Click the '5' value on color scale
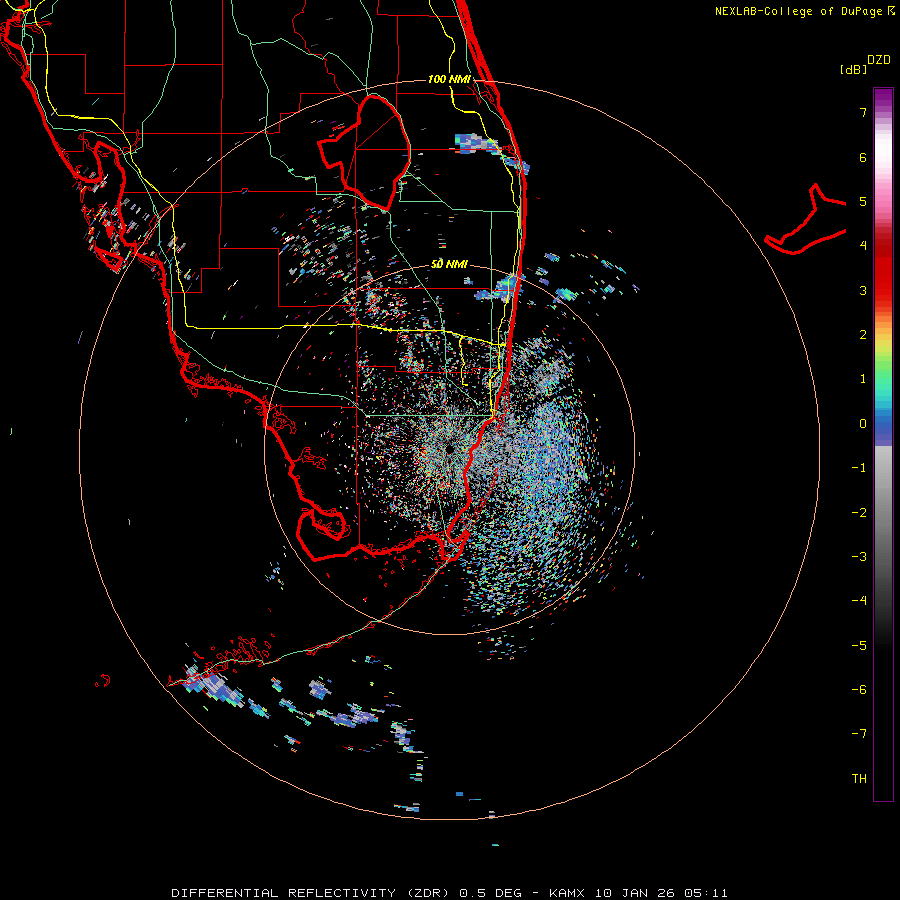Screen dimensions: 900x900 coord(863,201)
